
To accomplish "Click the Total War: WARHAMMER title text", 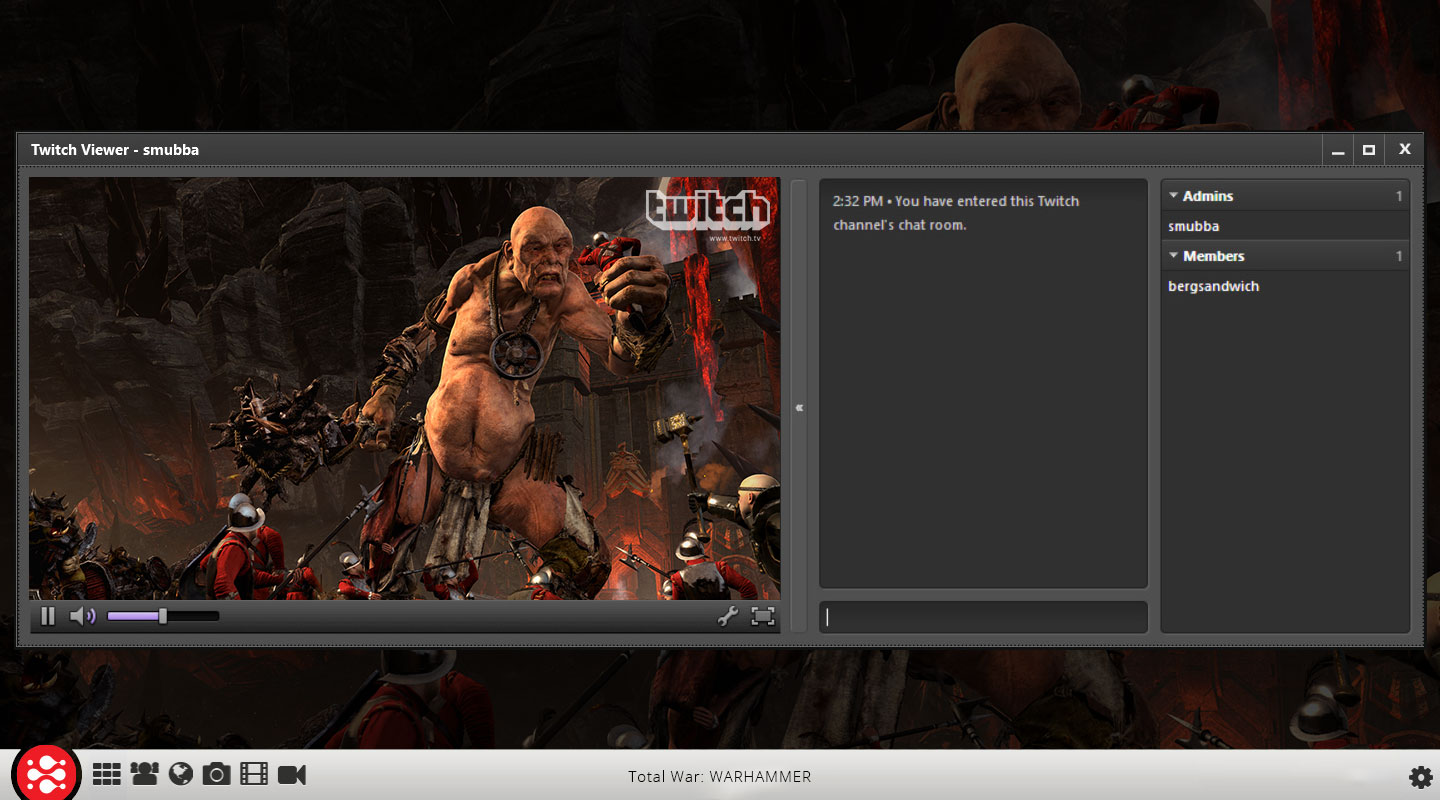I will click(x=720, y=777).
